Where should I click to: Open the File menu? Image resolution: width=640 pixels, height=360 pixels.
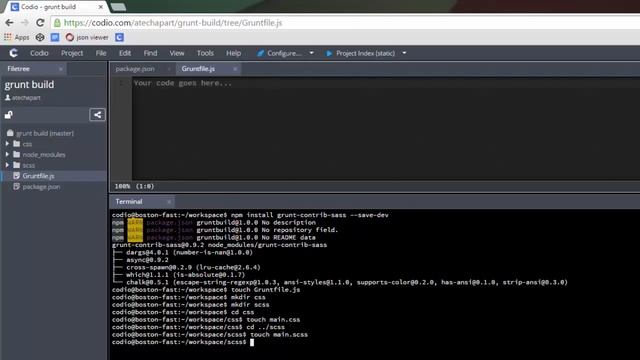101,53
